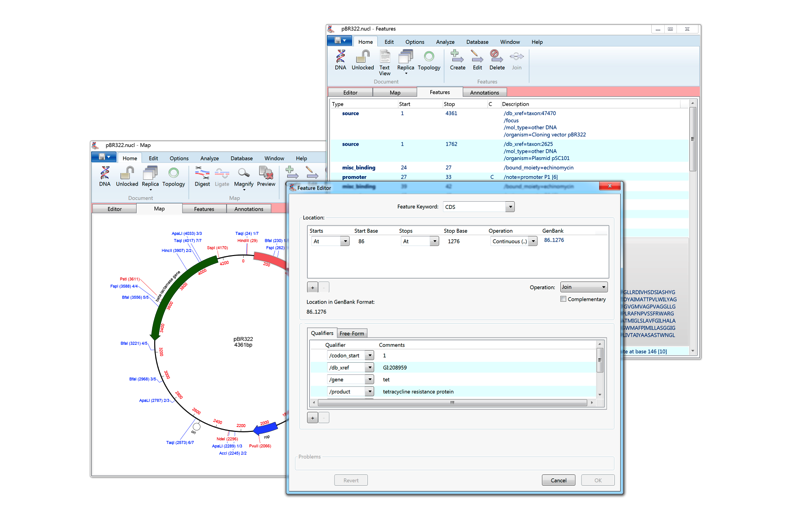
Task: Open the /product qualifier dropdown
Action: 369,392
